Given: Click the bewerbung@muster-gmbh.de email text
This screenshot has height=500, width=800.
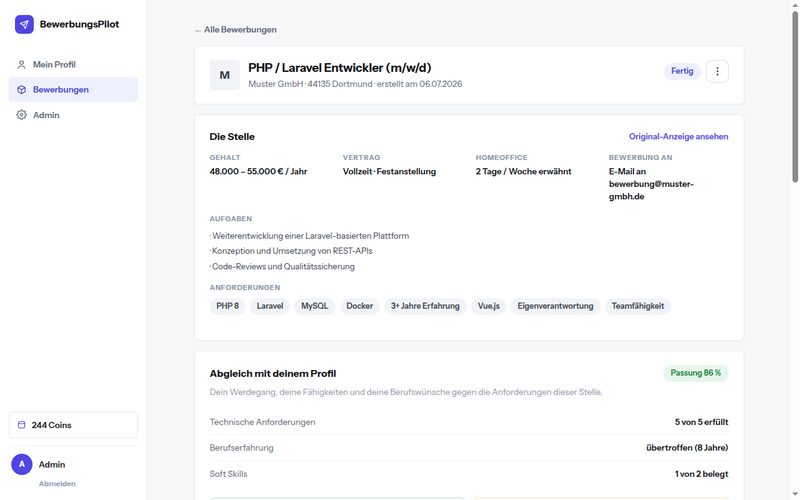Looking at the screenshot, I should 651,190.
